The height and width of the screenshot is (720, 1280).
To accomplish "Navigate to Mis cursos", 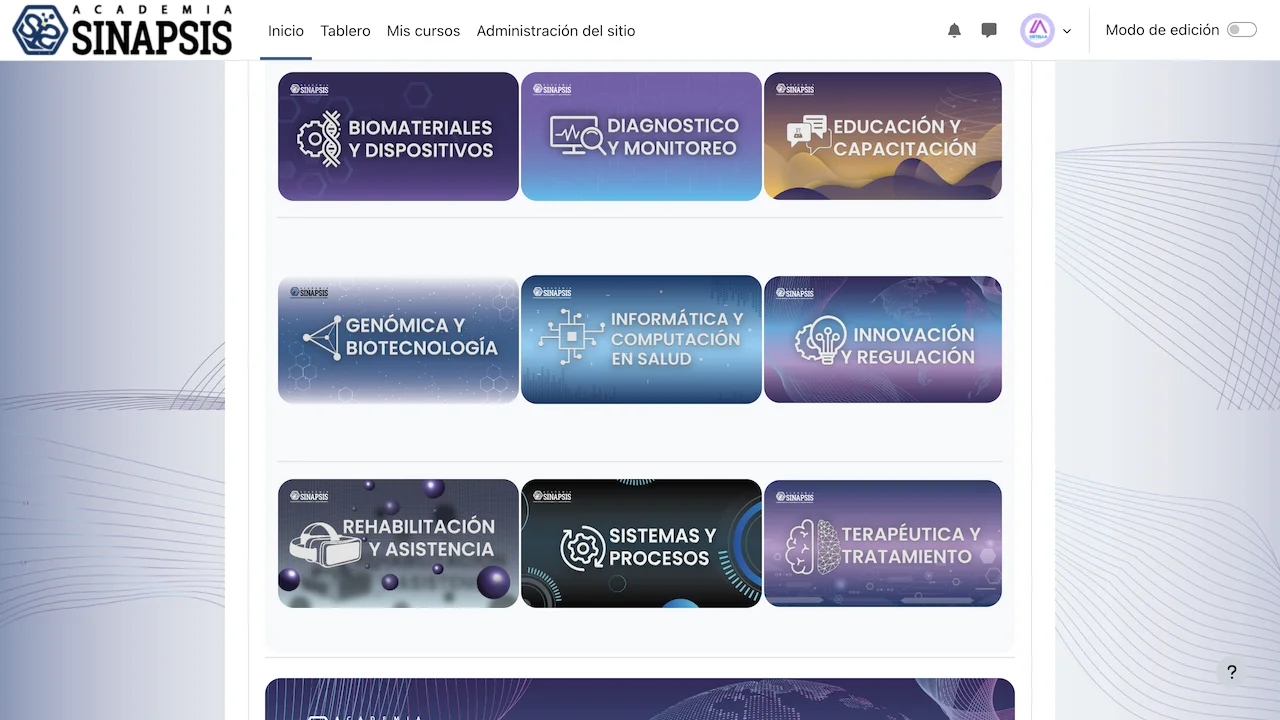I will pyautogui.click(x=423, y=31).
